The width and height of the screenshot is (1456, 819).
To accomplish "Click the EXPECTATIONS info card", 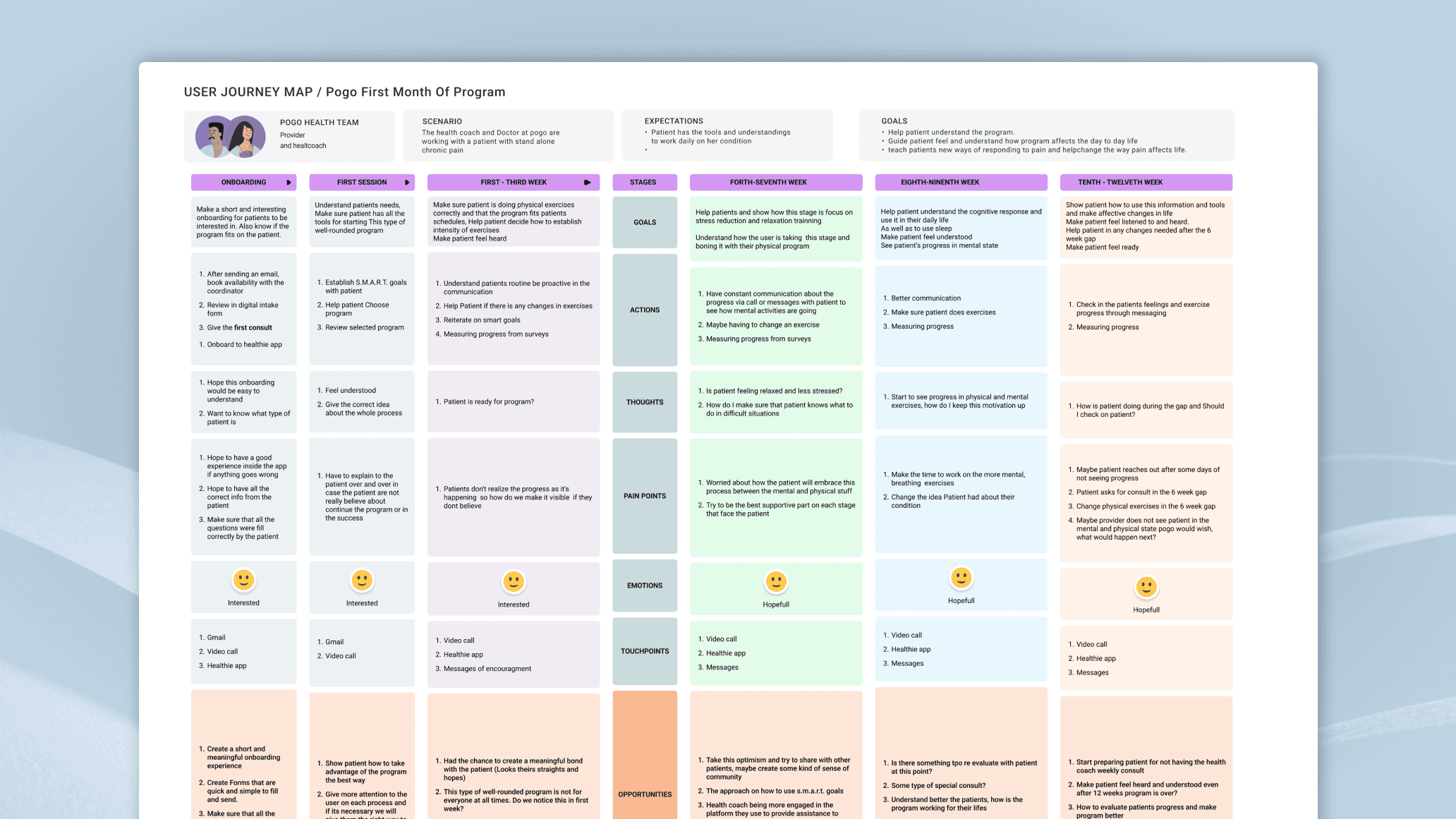I will tap(727, 135).
